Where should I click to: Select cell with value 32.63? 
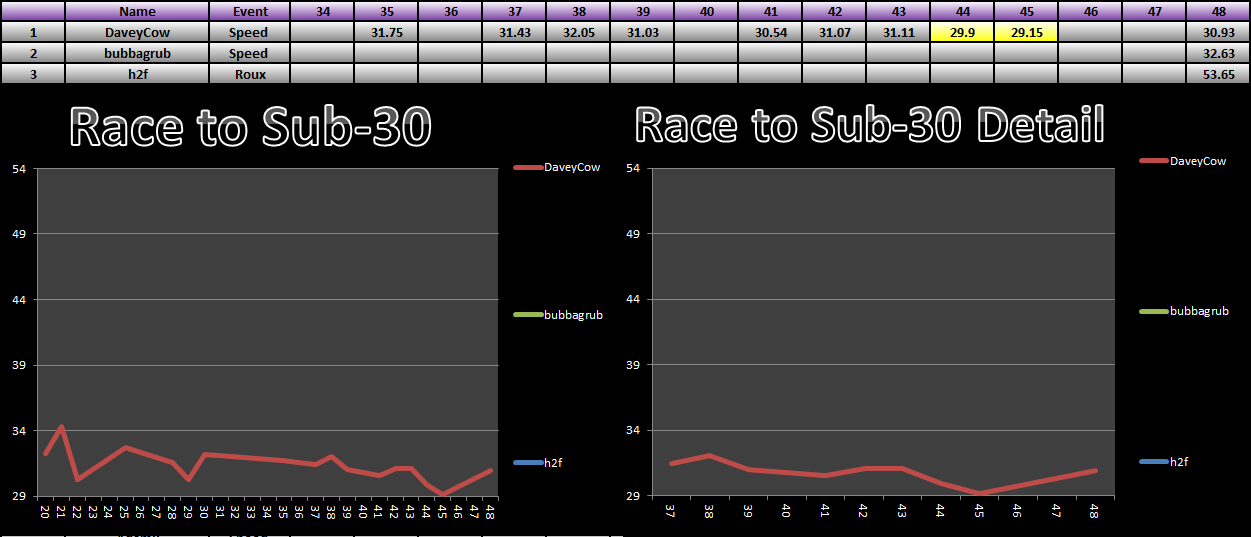pos(1218,53)
